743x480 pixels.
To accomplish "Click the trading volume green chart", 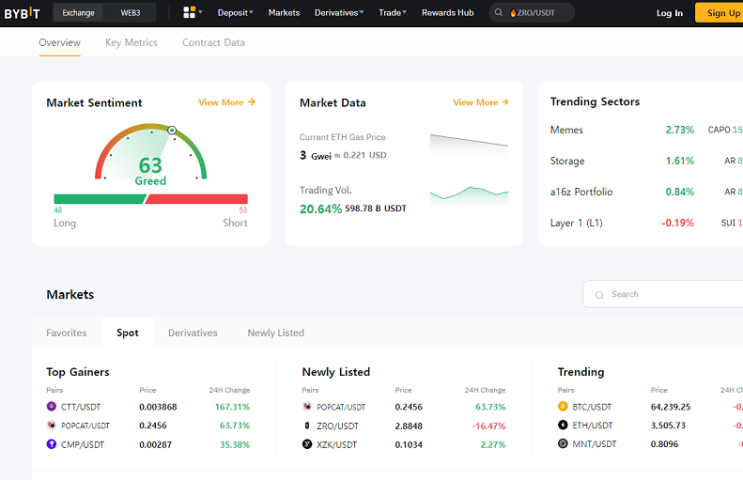I will (x=469, y=198).
